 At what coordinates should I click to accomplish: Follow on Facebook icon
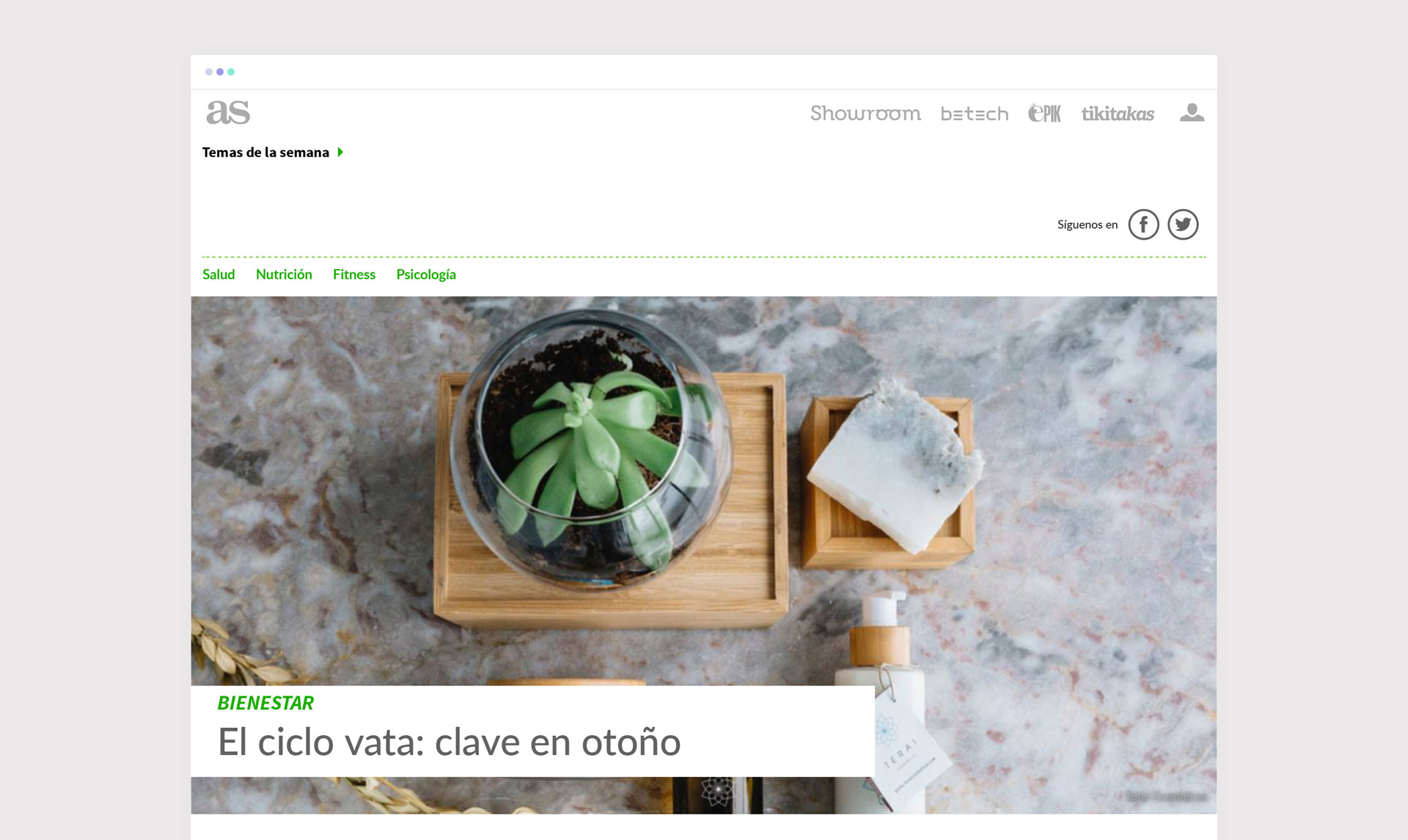1143,224
